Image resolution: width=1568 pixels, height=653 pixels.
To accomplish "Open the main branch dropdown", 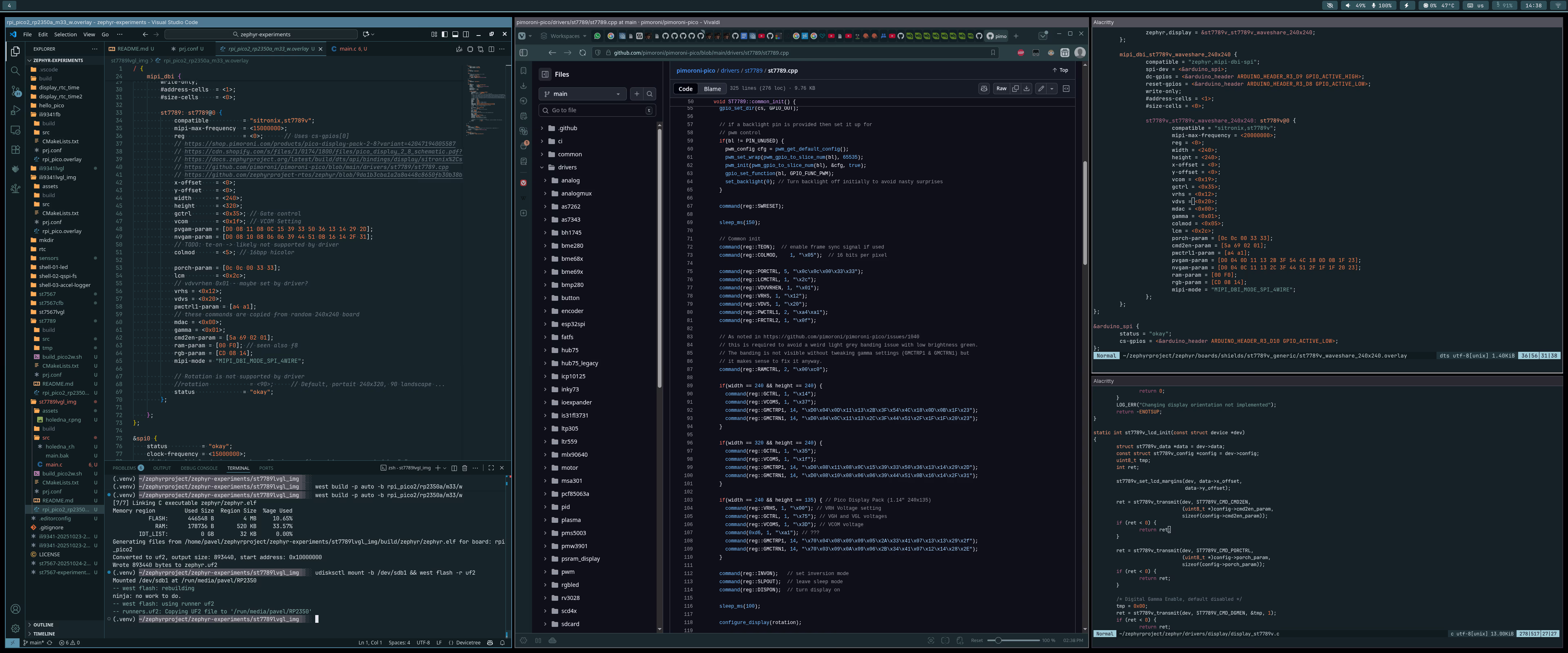I will (x=582, y=94).
